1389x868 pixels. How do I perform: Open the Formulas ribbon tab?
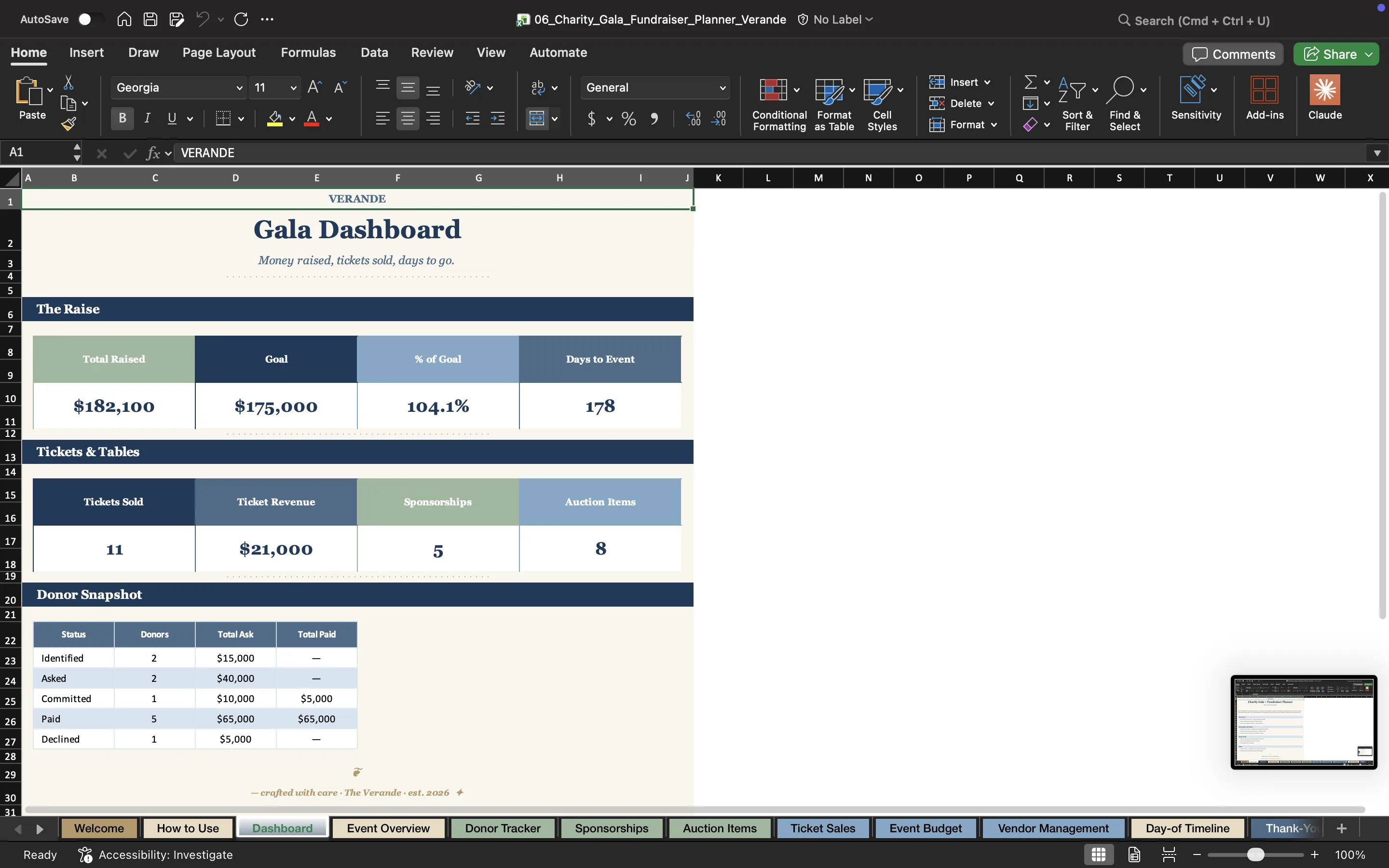coord(308,53)
